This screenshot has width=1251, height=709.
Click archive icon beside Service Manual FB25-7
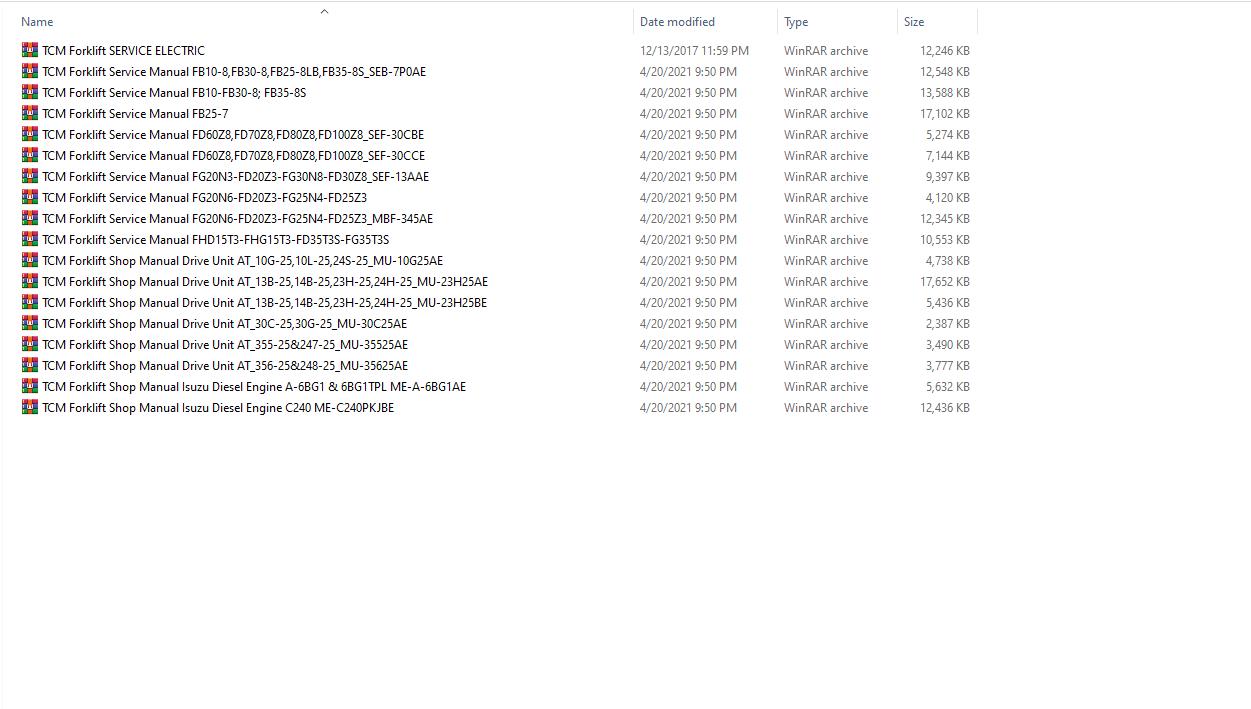tap(30, 113)
